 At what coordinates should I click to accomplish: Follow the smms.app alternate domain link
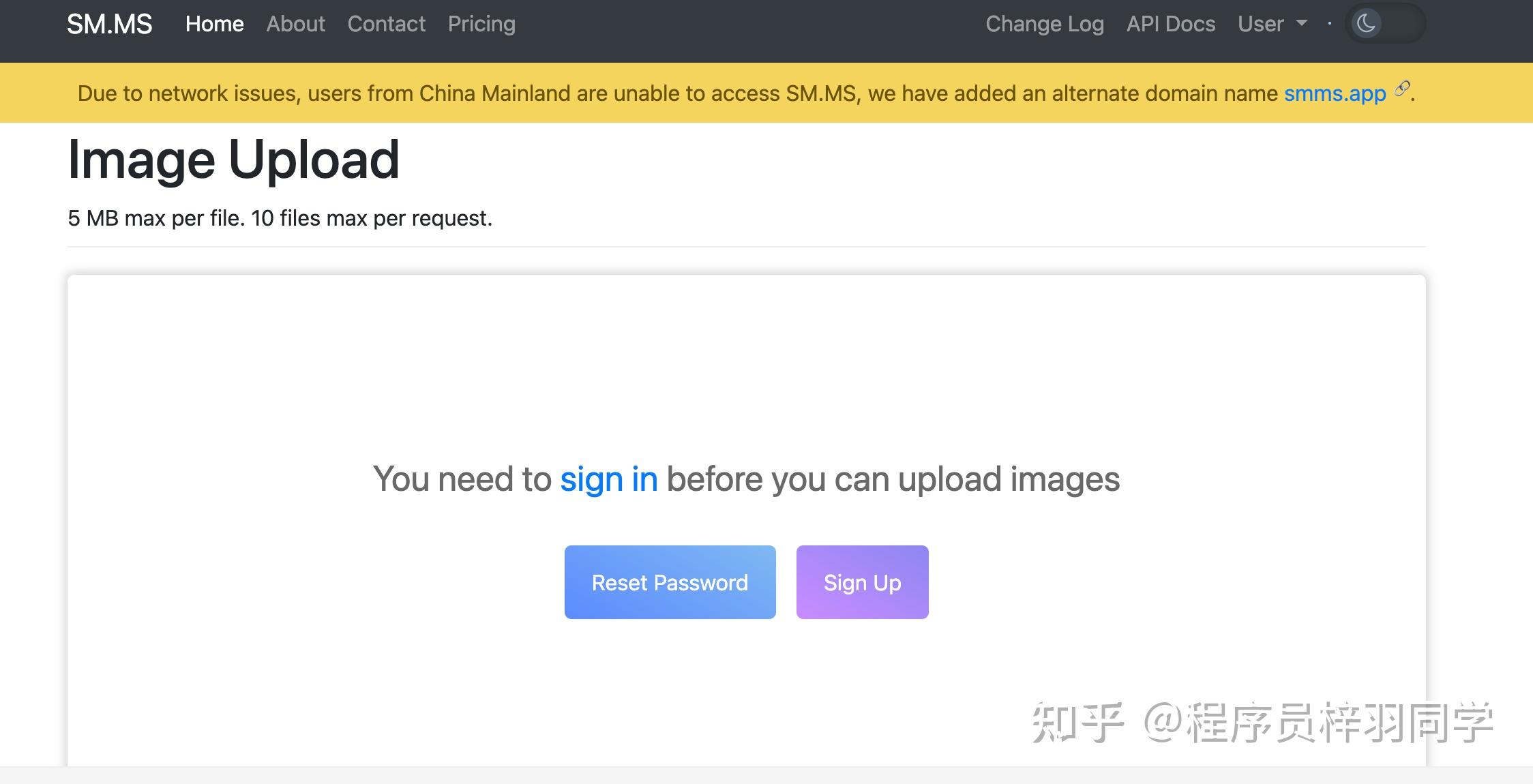[x=1335, y=93]
